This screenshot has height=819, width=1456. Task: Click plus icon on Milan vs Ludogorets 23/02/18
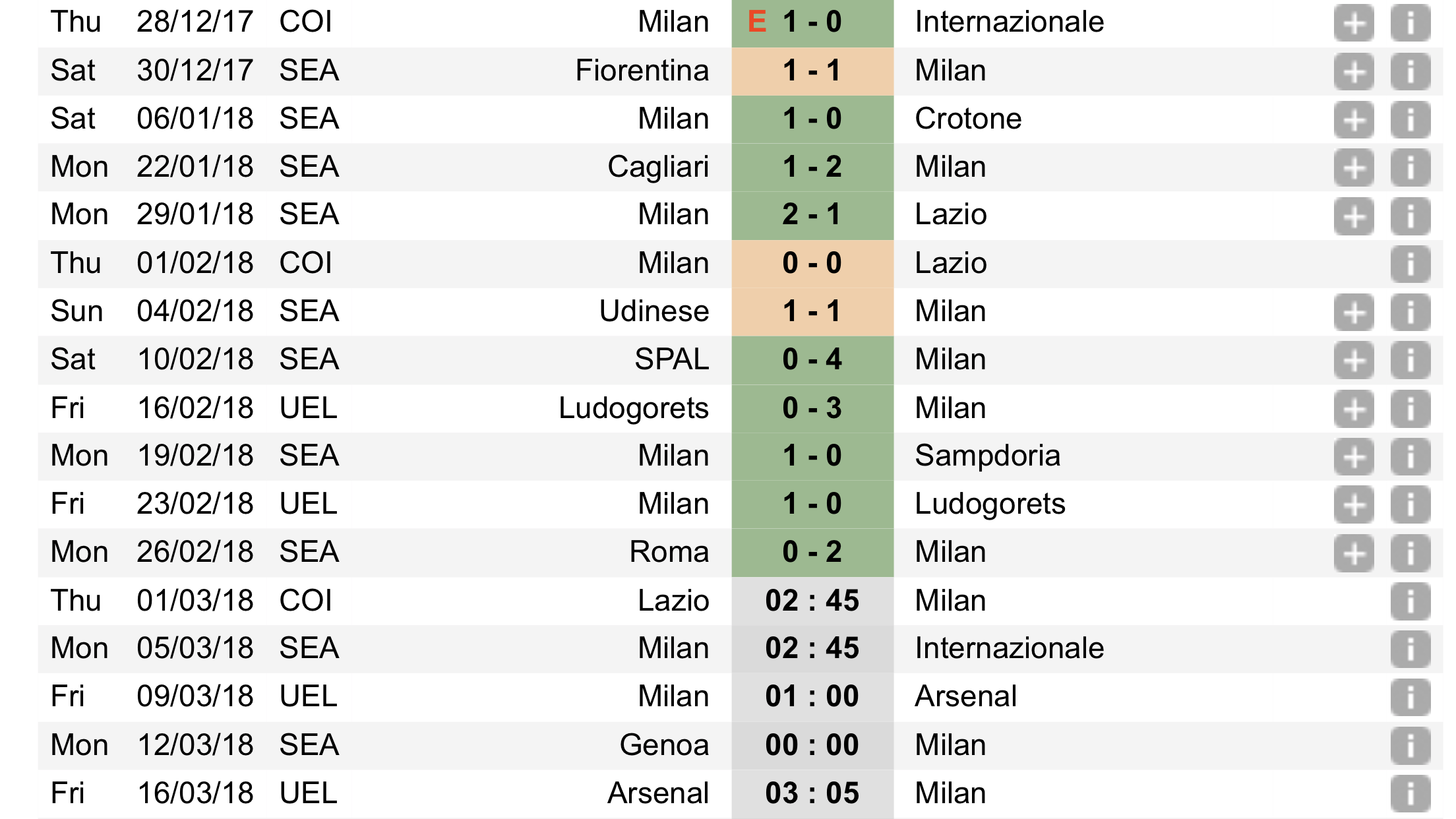pyautogui.click(x=1354, y=504)
